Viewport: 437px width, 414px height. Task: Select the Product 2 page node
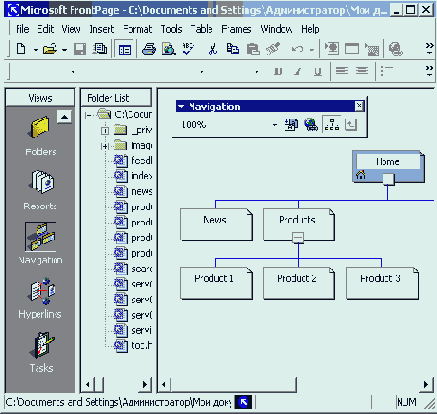(x=298, y=283)
